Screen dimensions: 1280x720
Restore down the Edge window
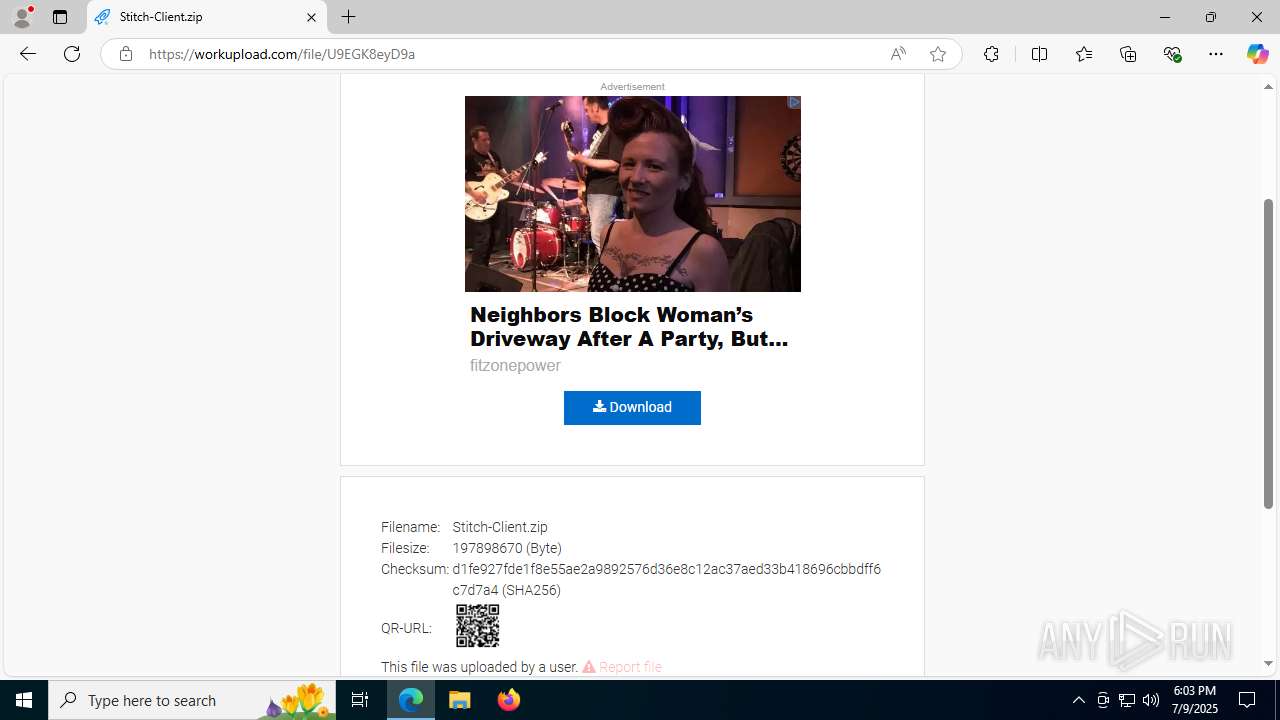pos(1210,17)
